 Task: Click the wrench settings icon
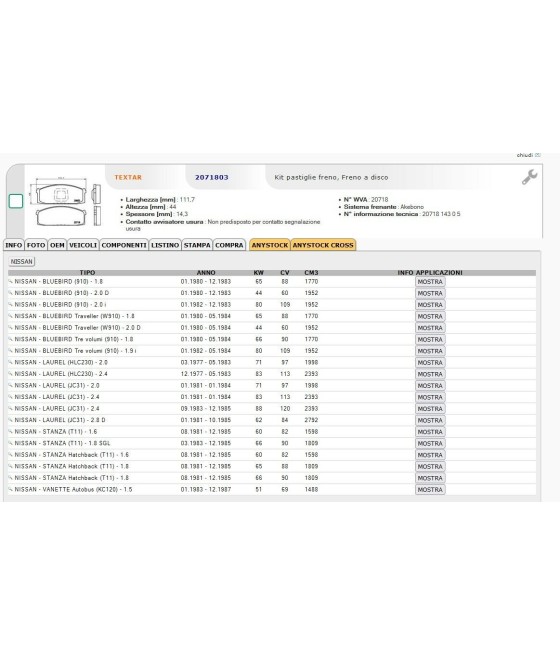click(x=529, y=177)
